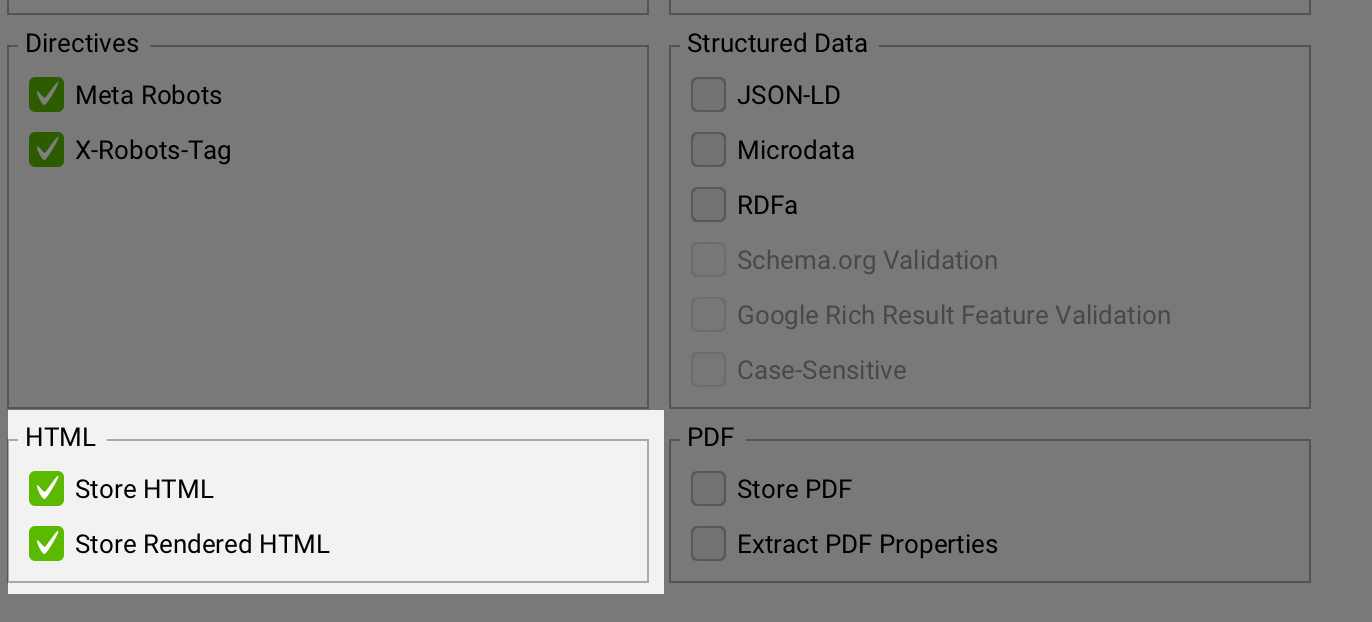Viewport: 1372px width, 622px height.
Task: Click the Schema.org Validation checkbox
Action: pyautogui.click(x=708, y=260)
